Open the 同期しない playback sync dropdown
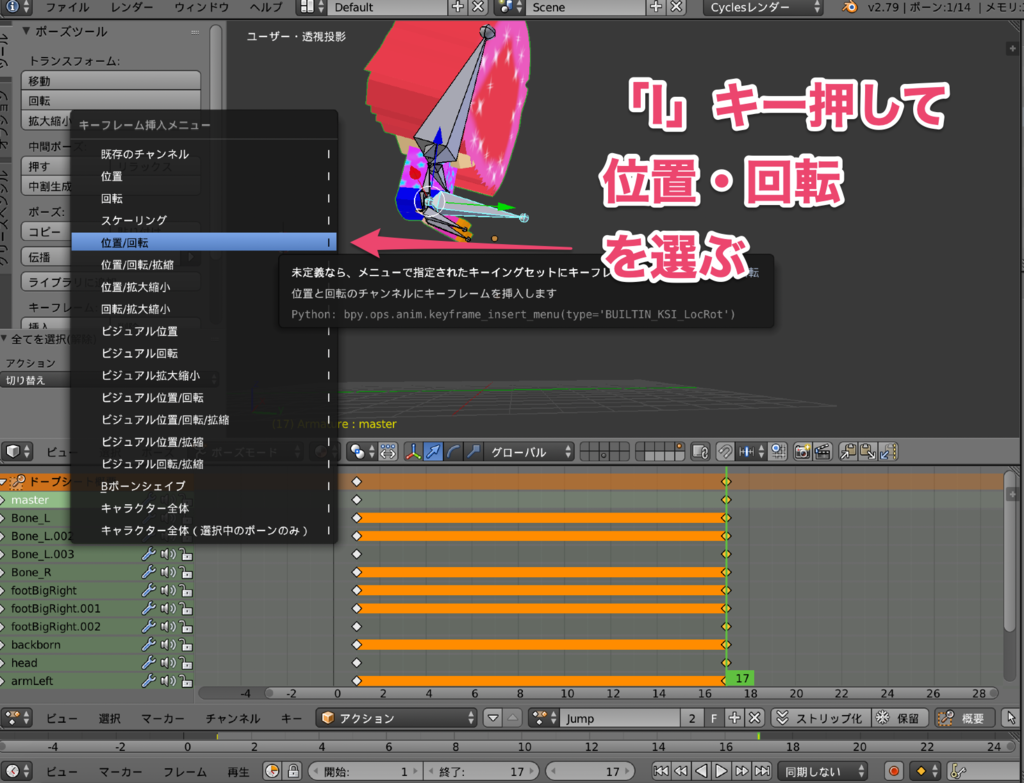The image size is (1024, 783). pyautogui.click(x=823, y=769)
